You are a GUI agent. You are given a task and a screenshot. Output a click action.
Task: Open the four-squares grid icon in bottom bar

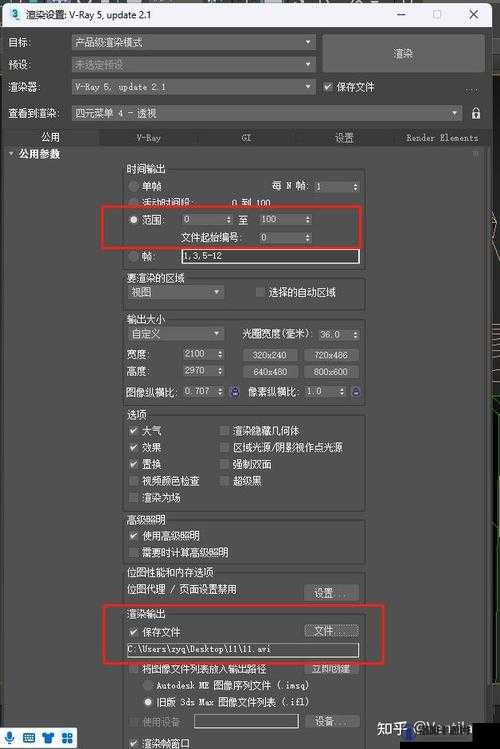point(67,738)
